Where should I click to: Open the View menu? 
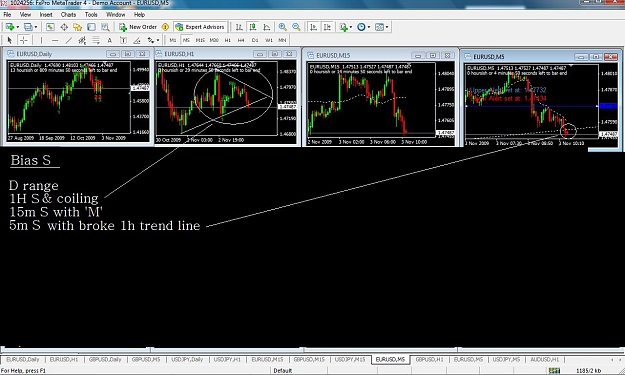(x=25, y=15)
